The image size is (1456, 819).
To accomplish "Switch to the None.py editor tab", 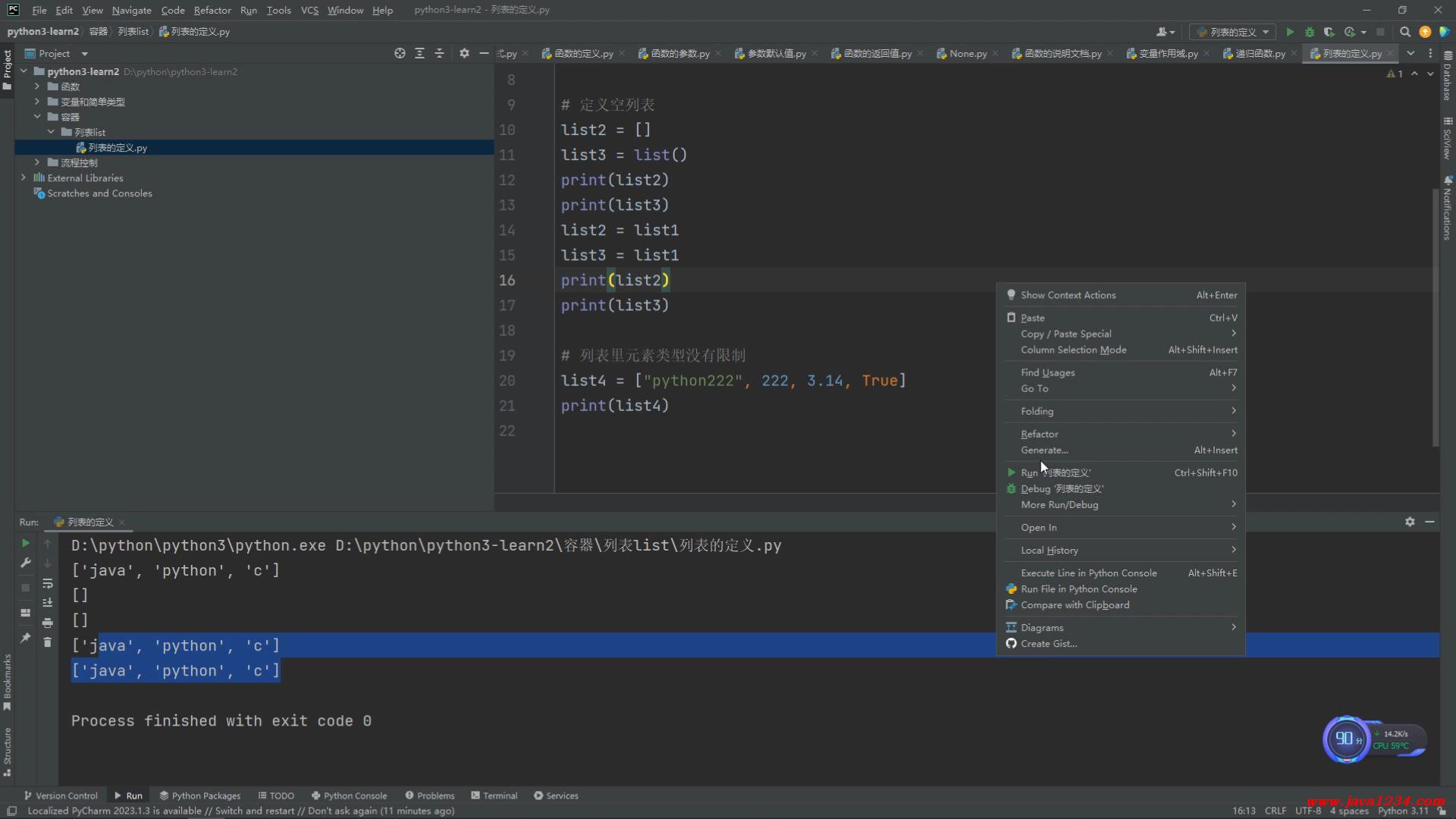I will (967, 53).
